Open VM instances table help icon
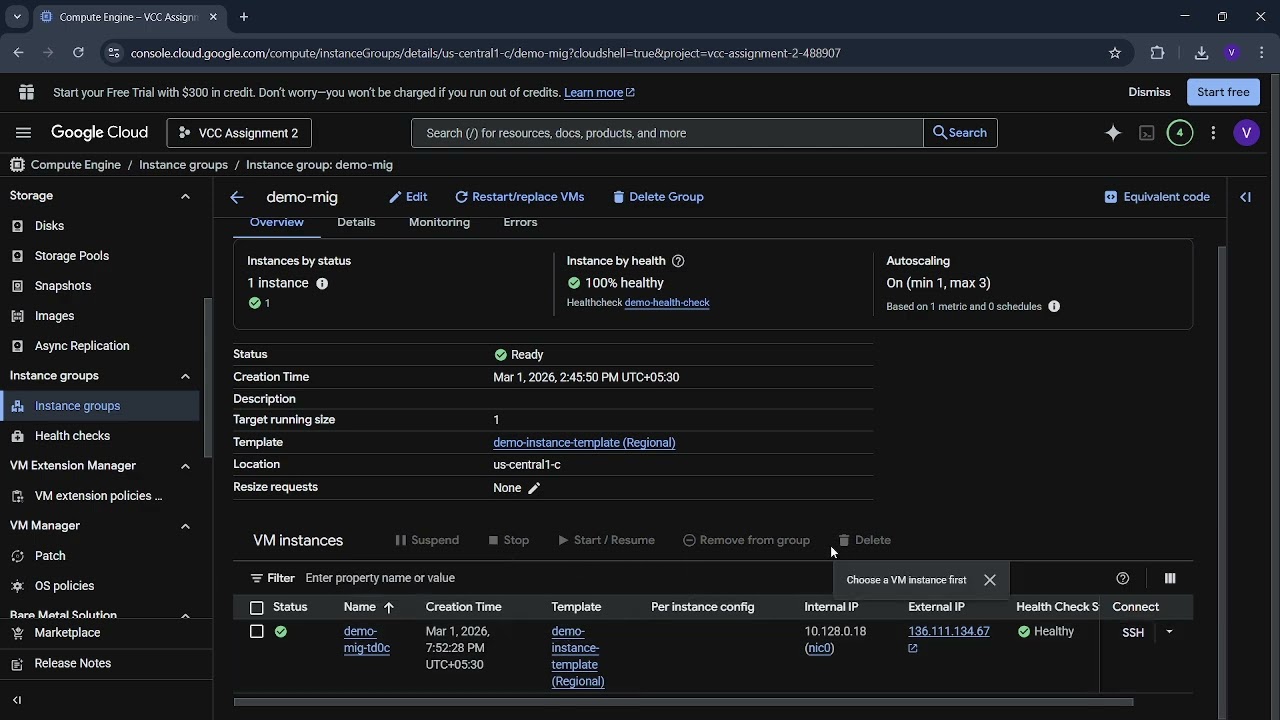 1123,578
